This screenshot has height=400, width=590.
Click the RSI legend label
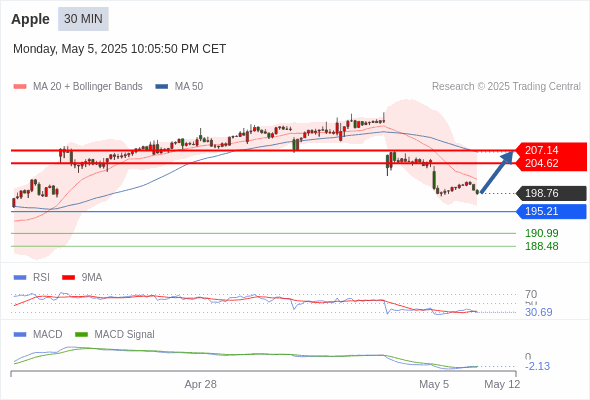(41, 278)
